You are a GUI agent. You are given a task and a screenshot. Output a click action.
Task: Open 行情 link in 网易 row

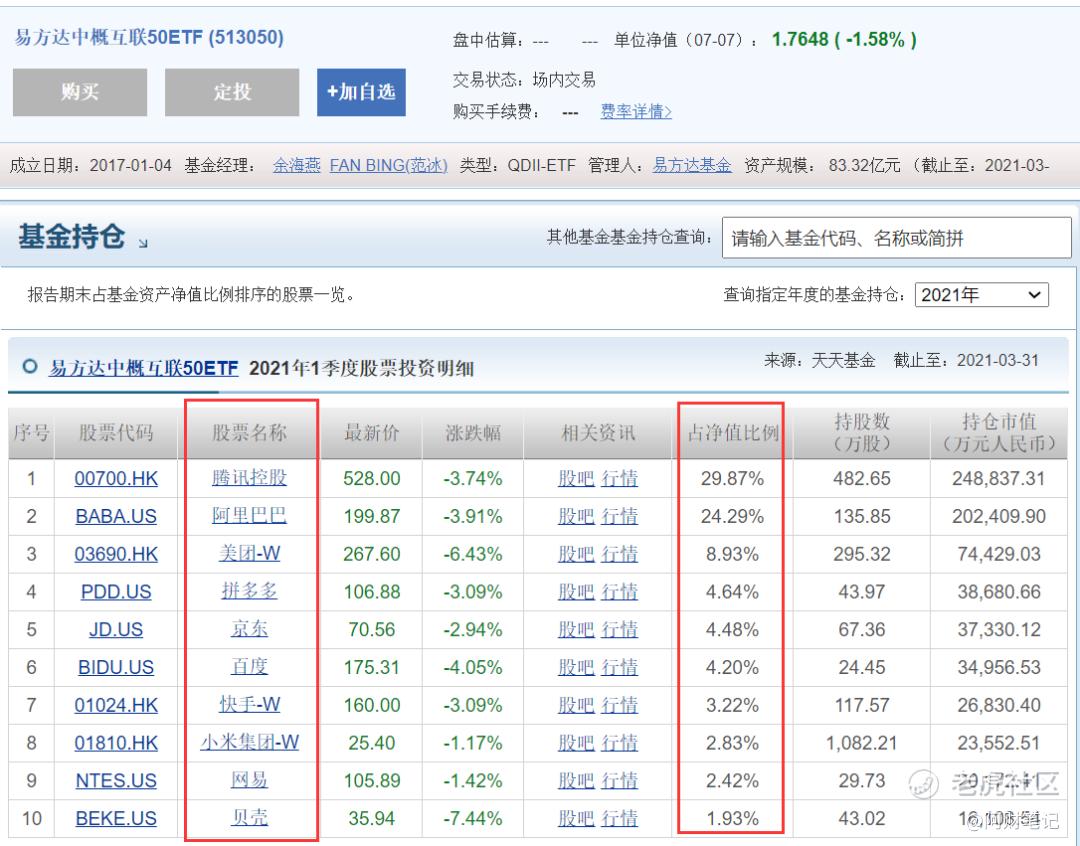[x=619, y=781]
